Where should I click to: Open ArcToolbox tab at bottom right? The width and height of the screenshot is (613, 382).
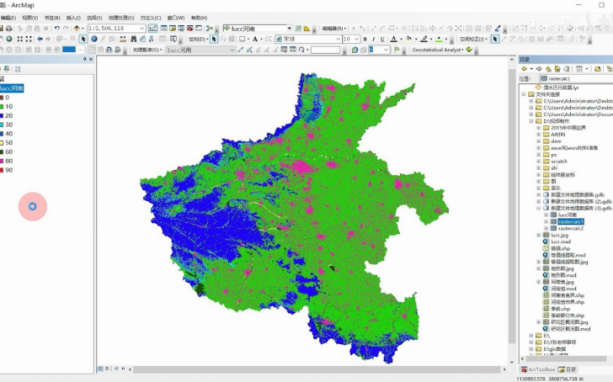[538, 369]
